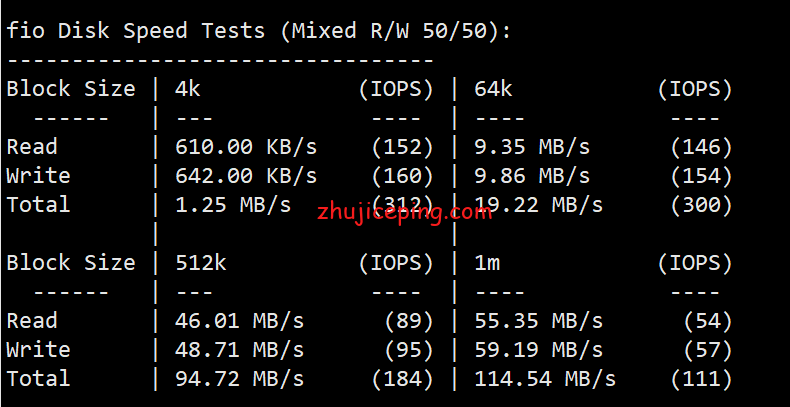
Task: Click the 9.35 MB/s read speed
Action: pos(532,147)
